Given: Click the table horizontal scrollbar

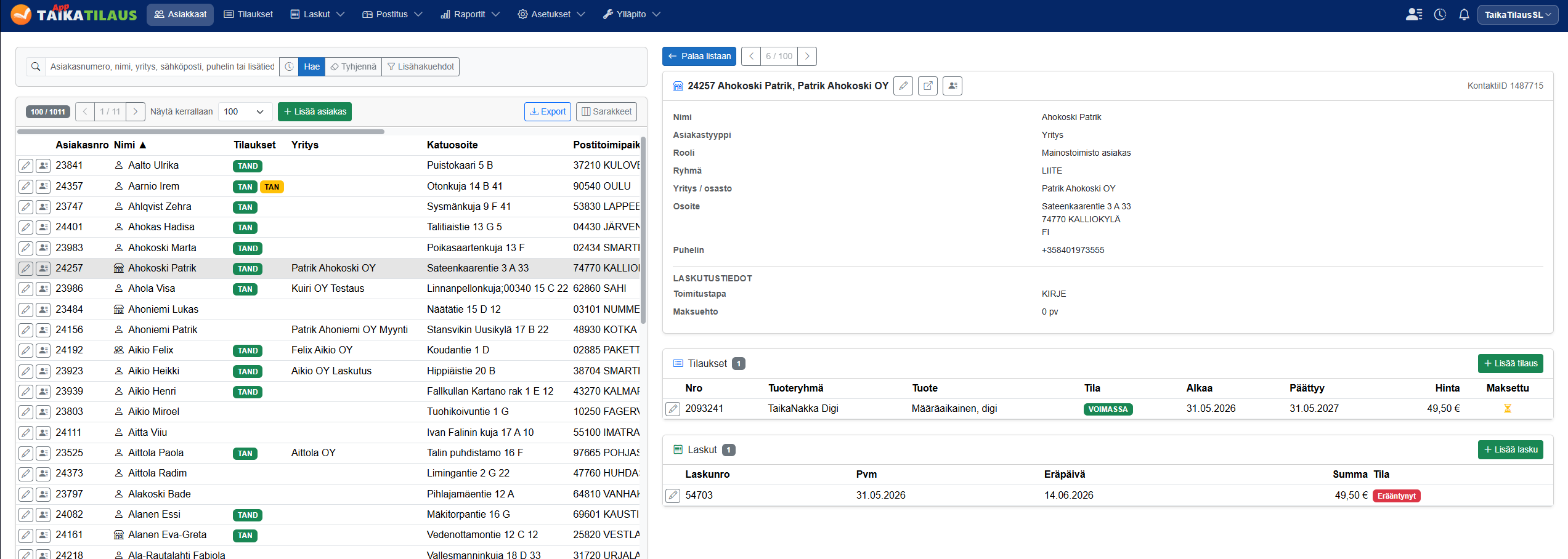Looking at the screenshot, I should [x=201, y=131].
